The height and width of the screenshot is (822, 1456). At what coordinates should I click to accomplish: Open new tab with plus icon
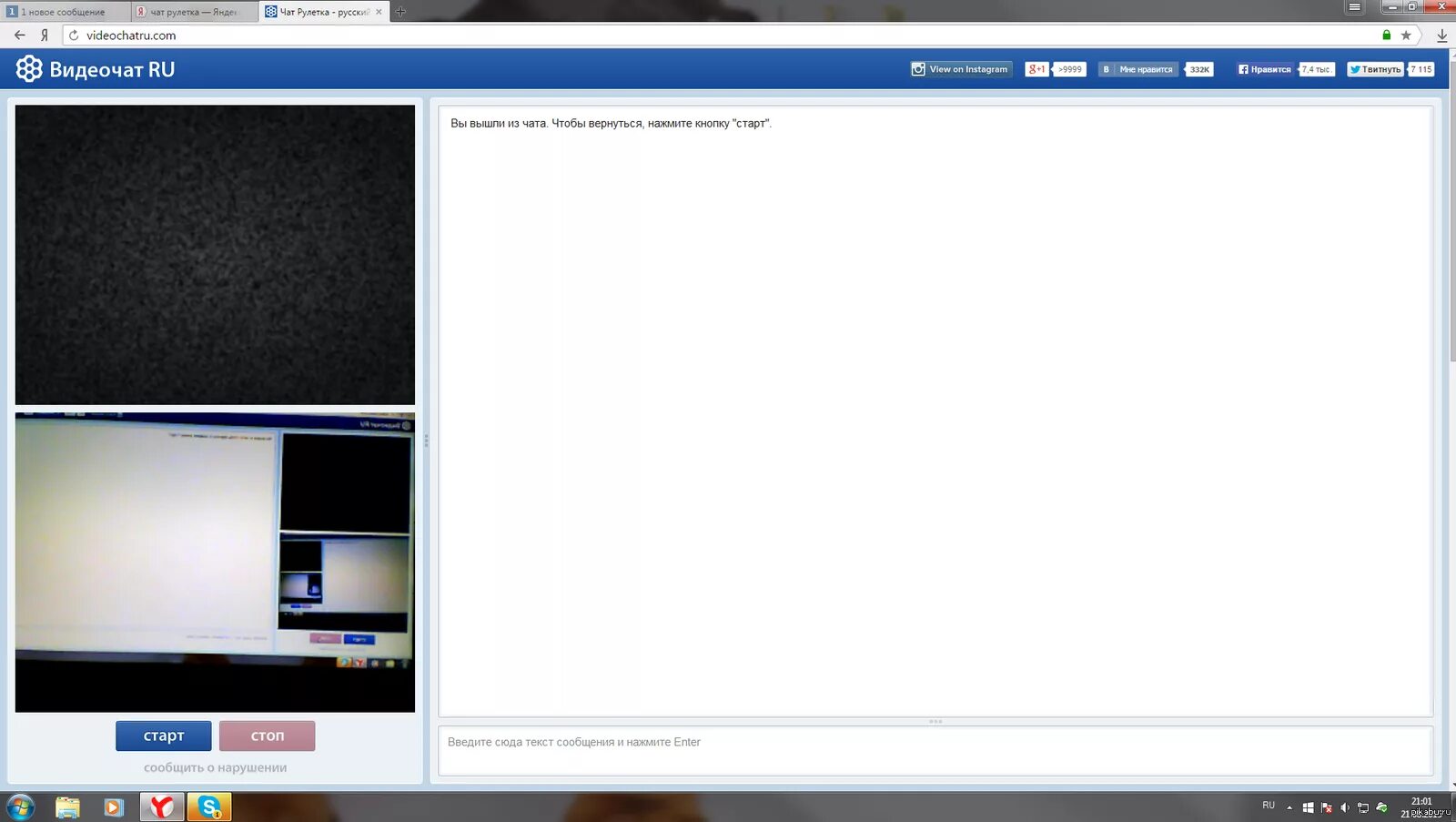400,12
